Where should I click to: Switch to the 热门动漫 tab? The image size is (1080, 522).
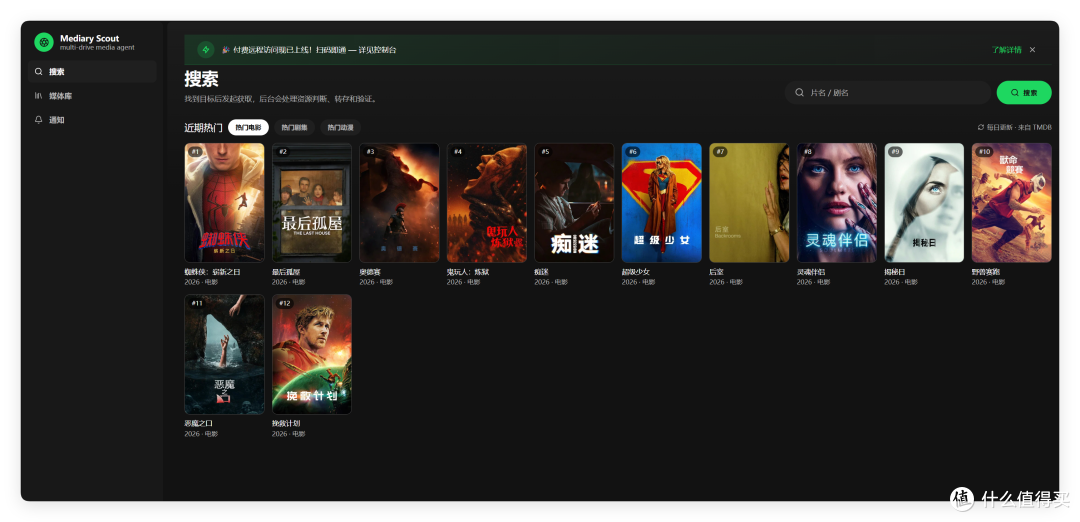coord(340,127)
